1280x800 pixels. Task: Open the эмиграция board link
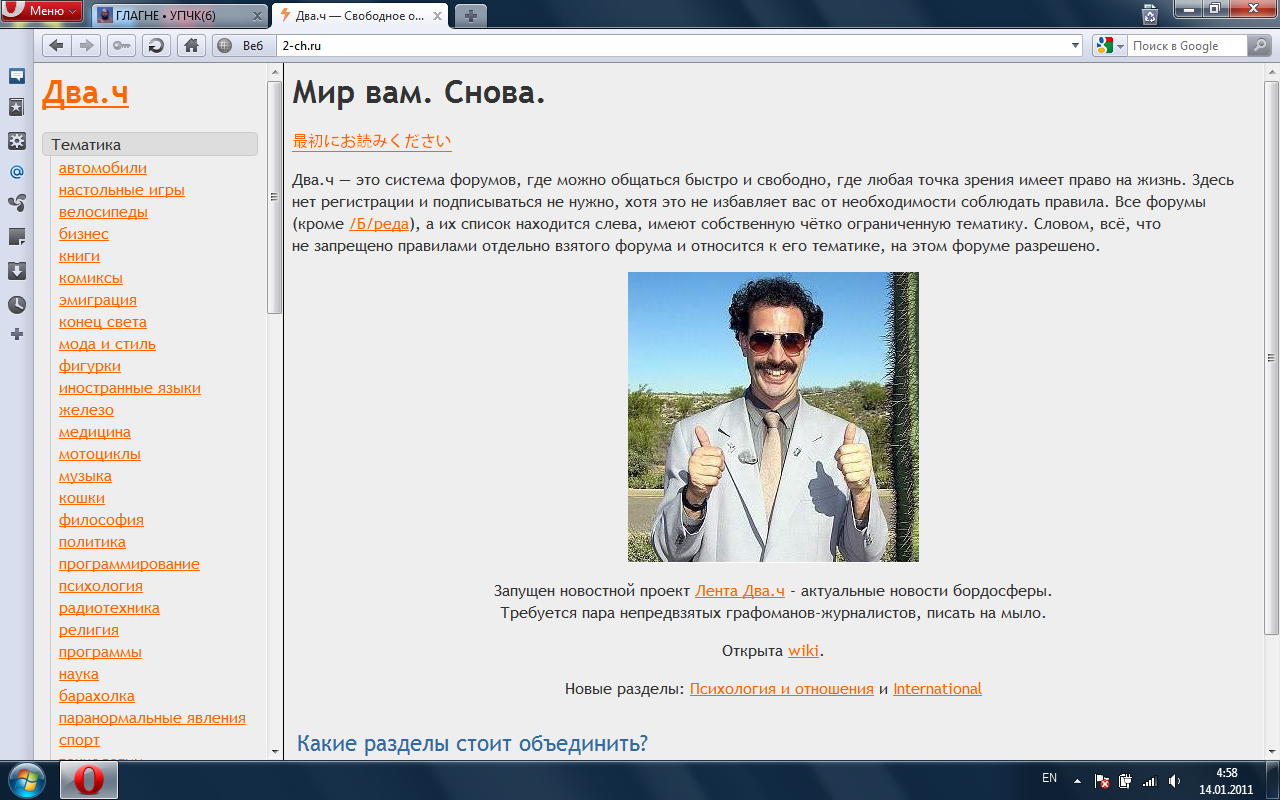(98, 300)
